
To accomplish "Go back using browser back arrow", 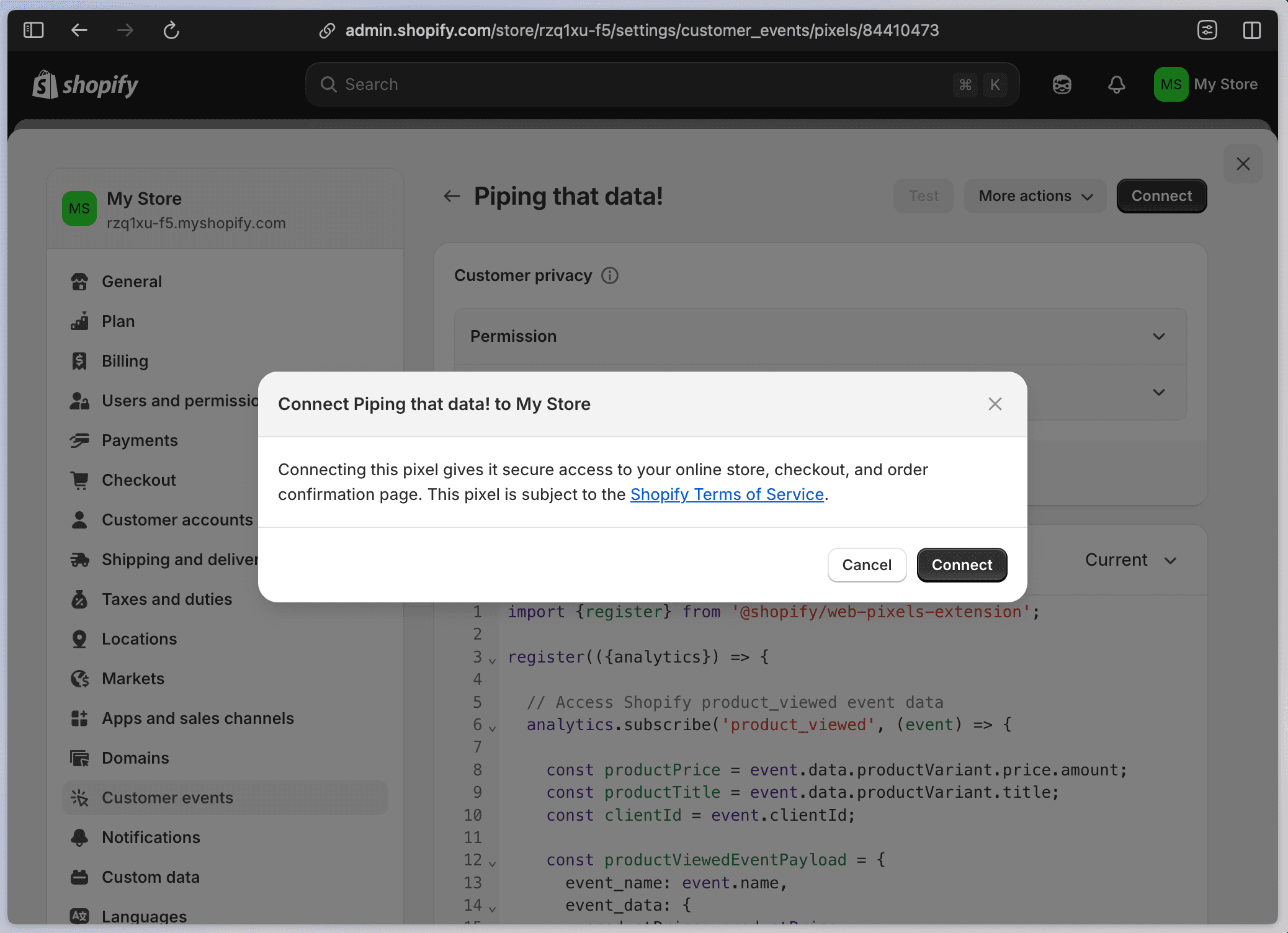I will (x=79, y=30).
